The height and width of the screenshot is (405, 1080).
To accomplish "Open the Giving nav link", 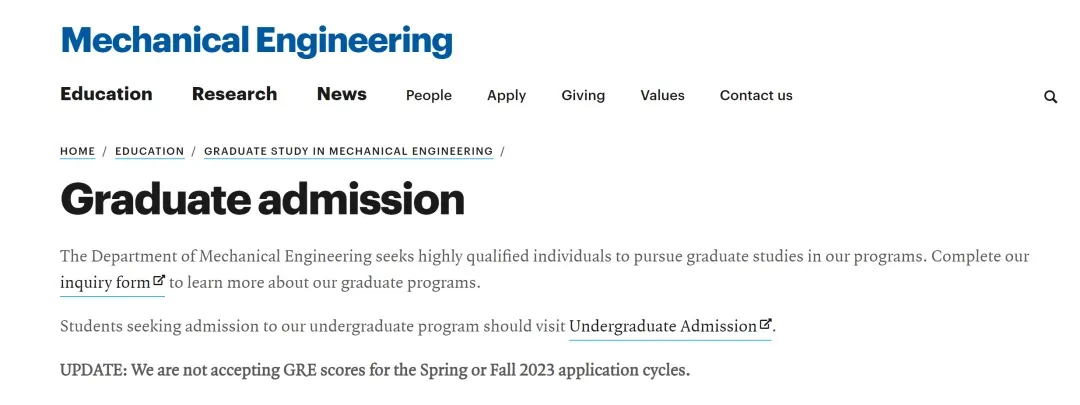I will coord(583,96).
